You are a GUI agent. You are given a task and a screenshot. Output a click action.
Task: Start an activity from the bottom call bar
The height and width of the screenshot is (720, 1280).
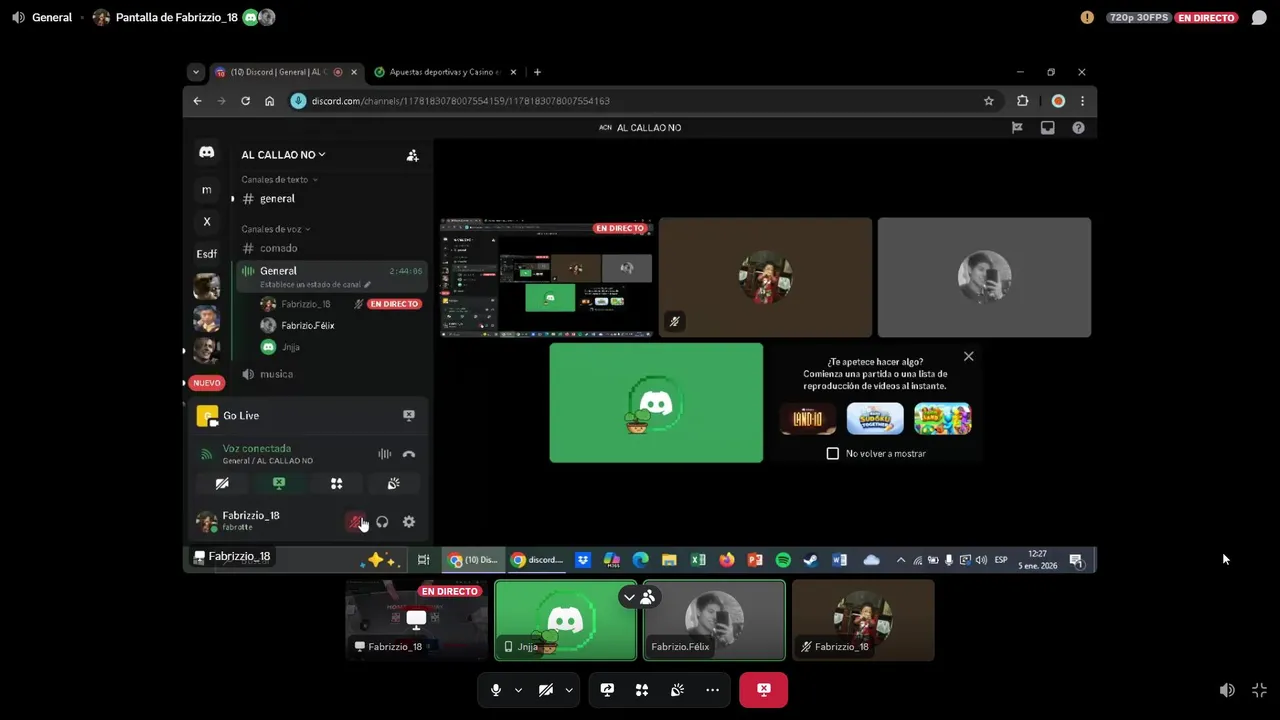point(642,690)
